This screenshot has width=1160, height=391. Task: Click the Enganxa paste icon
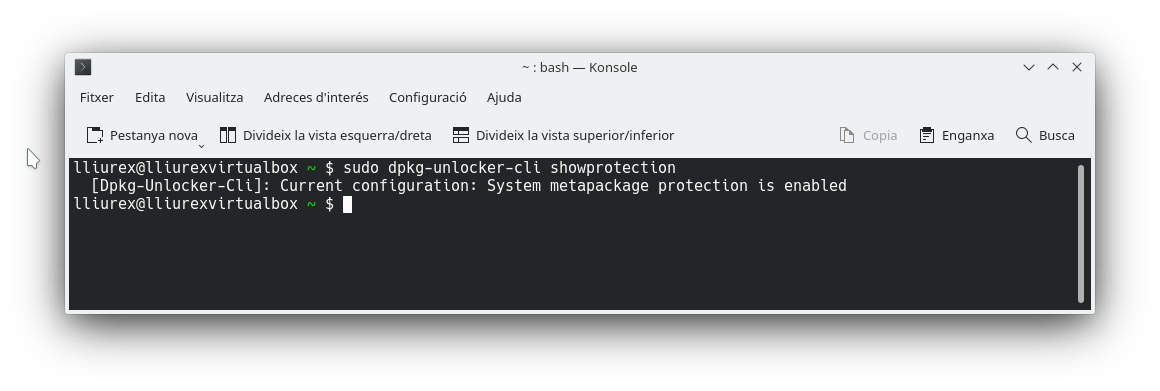click(926, 135)
